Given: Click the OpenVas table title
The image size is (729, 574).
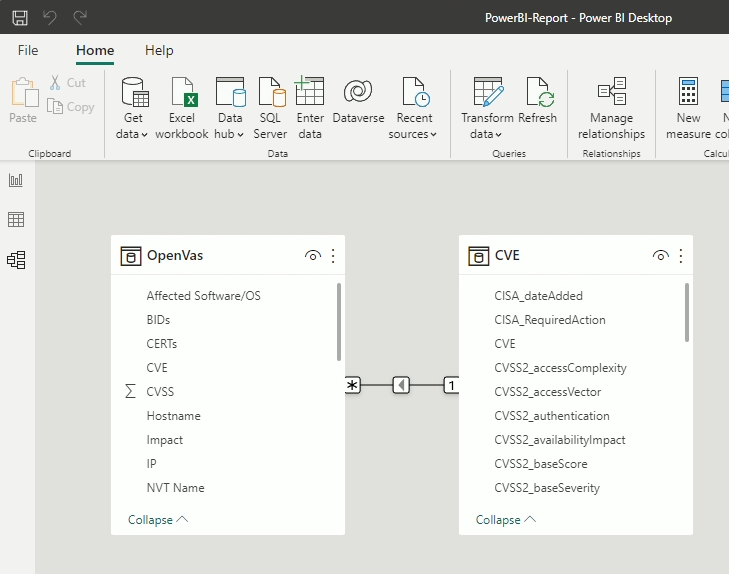Looking at the screenshot, I should pos(175,256).
